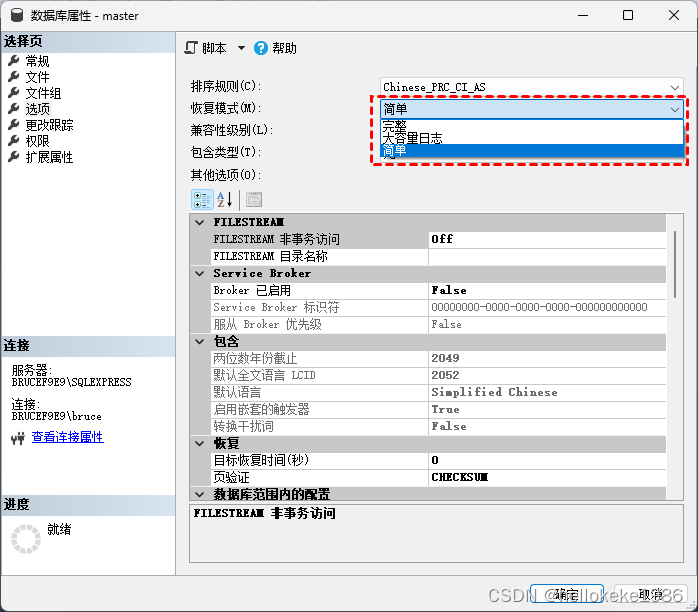
Task: Select the 两位数年份截止 row
Action: [438, 358]
